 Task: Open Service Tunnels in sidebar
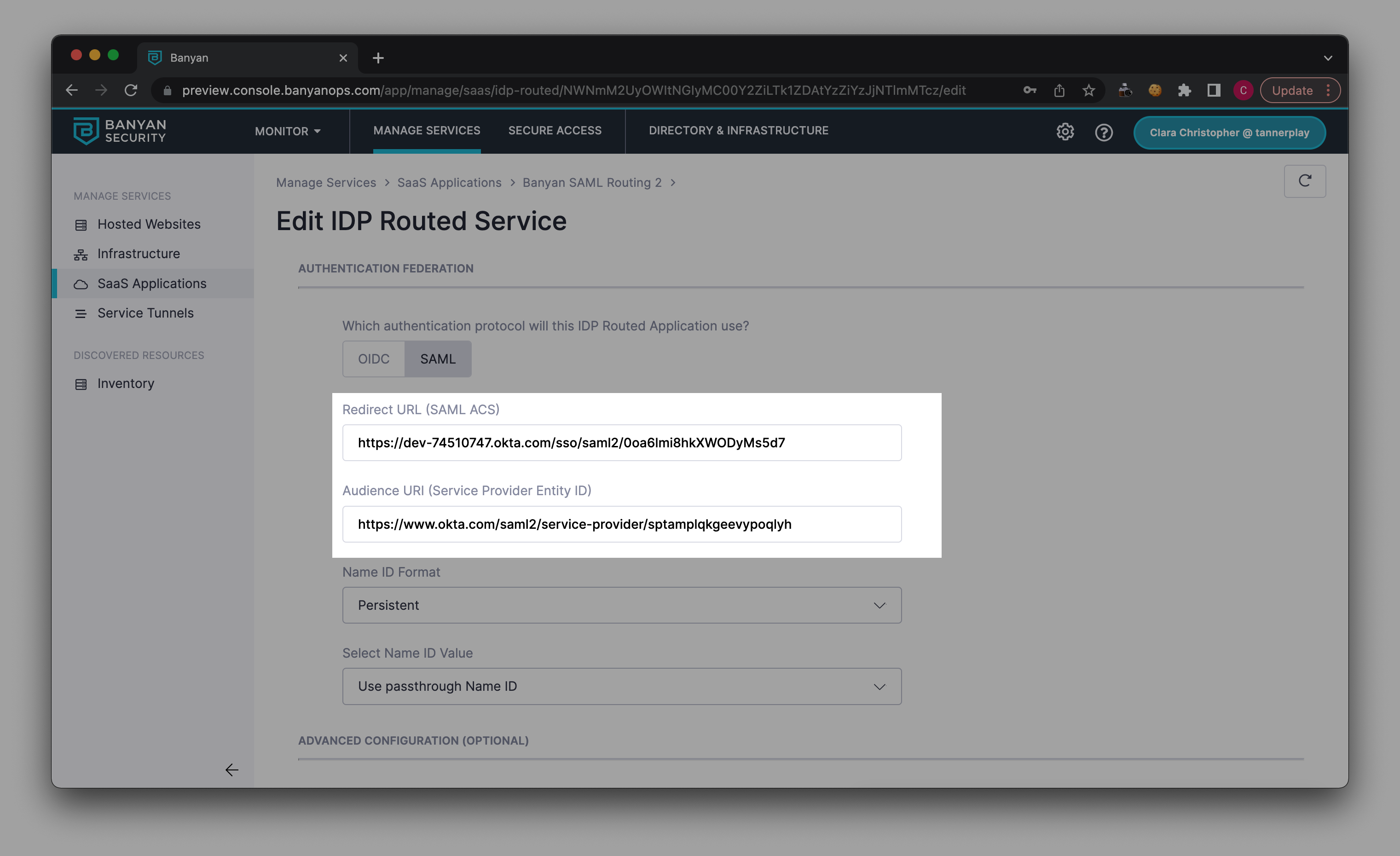point(145,313)
